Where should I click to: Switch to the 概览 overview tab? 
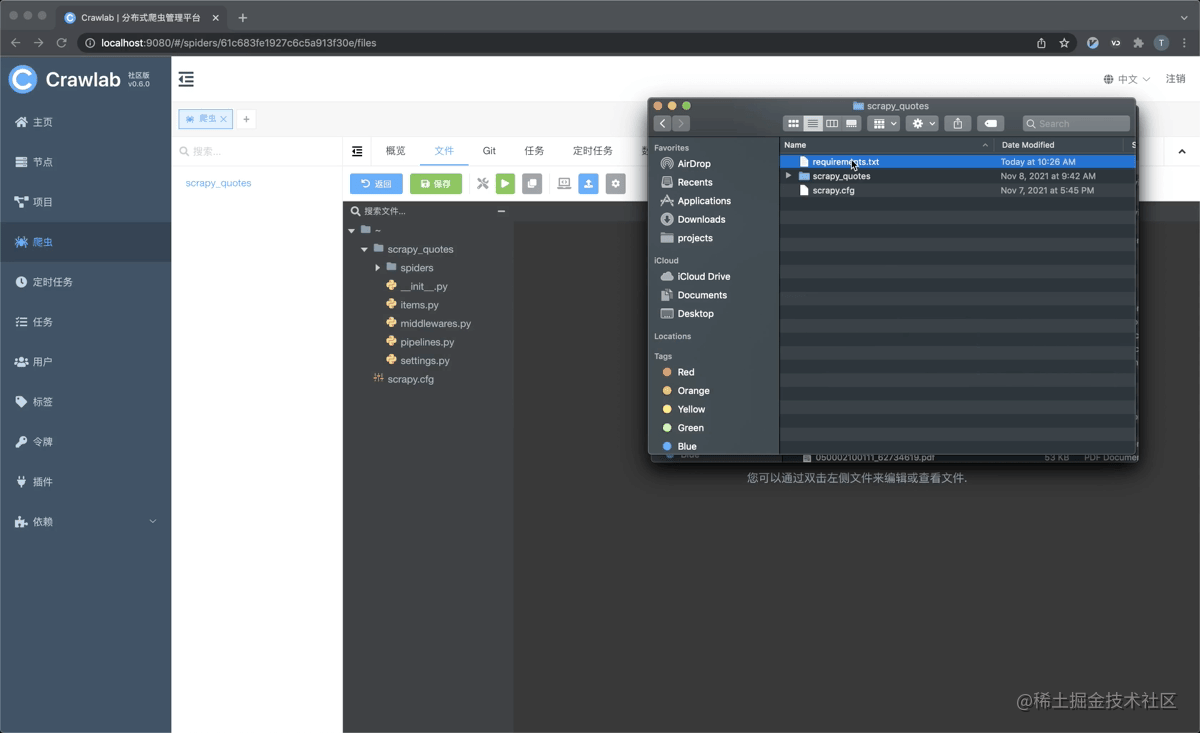click(396, 151)
